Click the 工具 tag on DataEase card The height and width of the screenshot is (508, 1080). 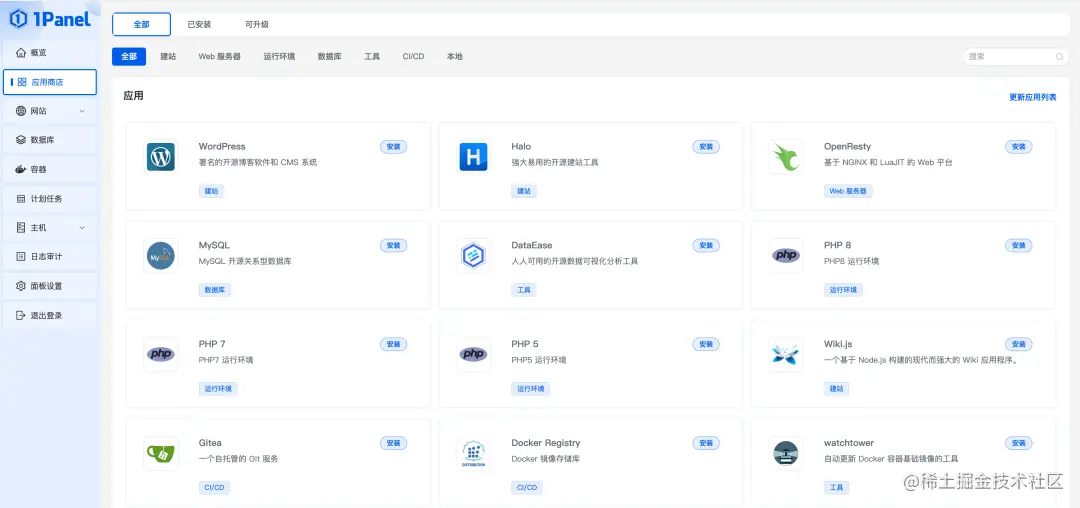point(524,290)
